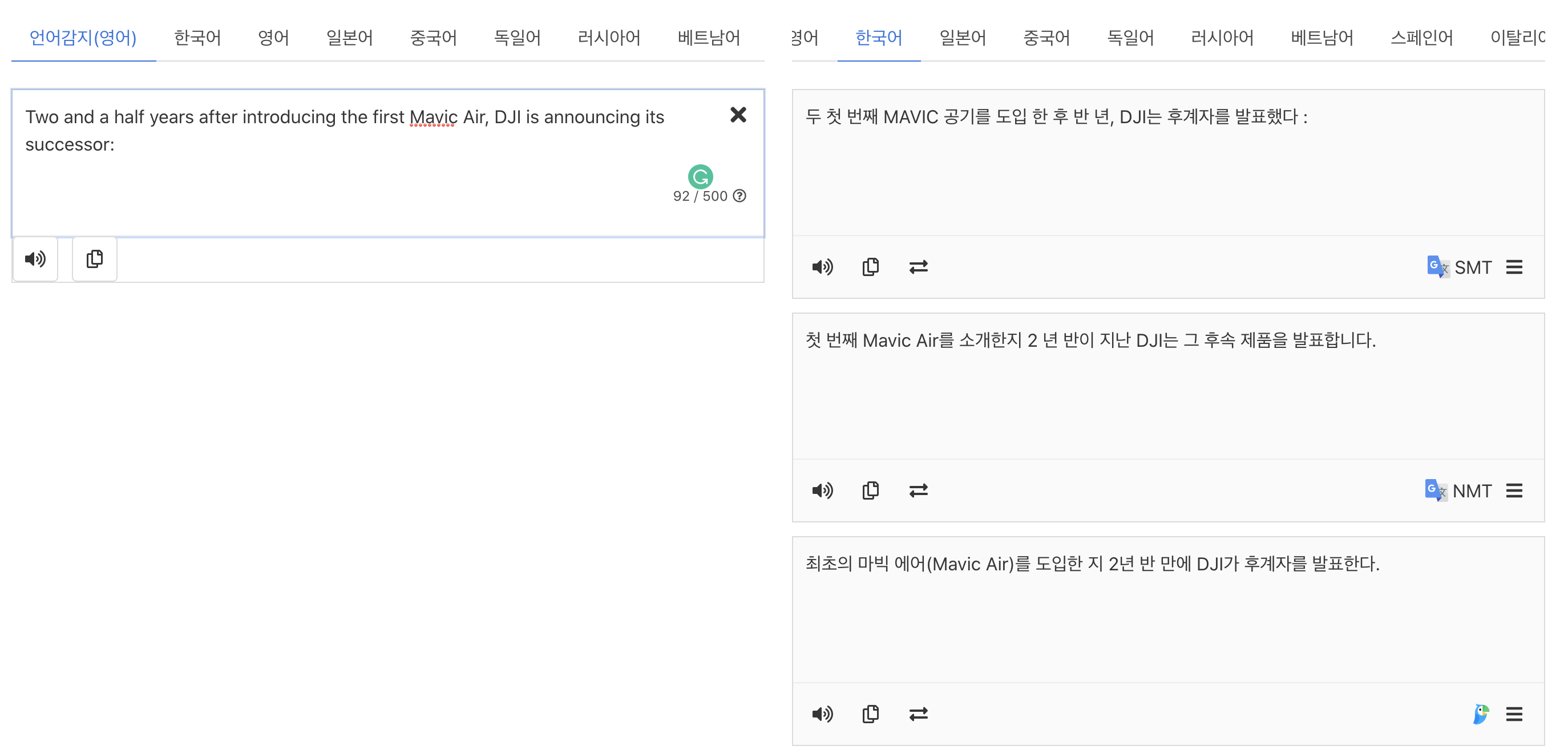1568x754 pixels.
Task: Select 일본어 as source language
Action: tap(349, 38)
